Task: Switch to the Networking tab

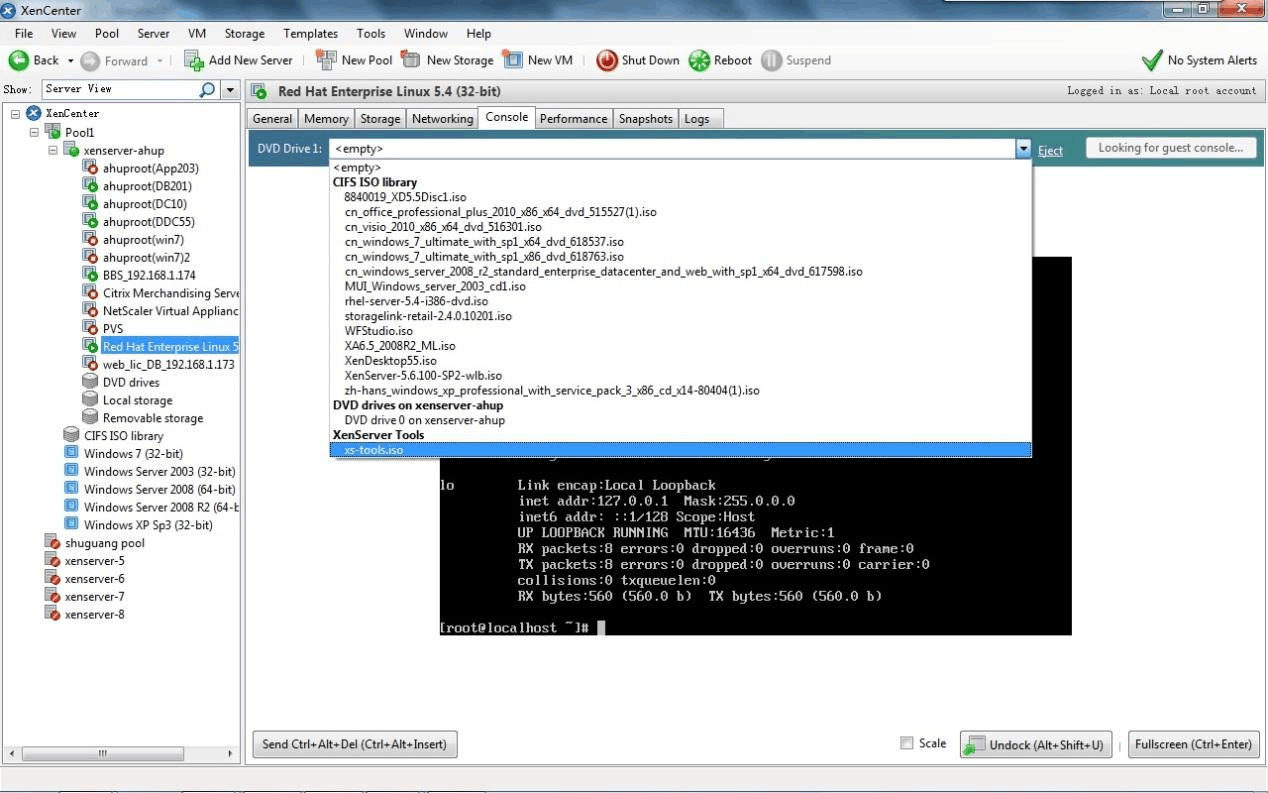Action: [x=442, y=119]
